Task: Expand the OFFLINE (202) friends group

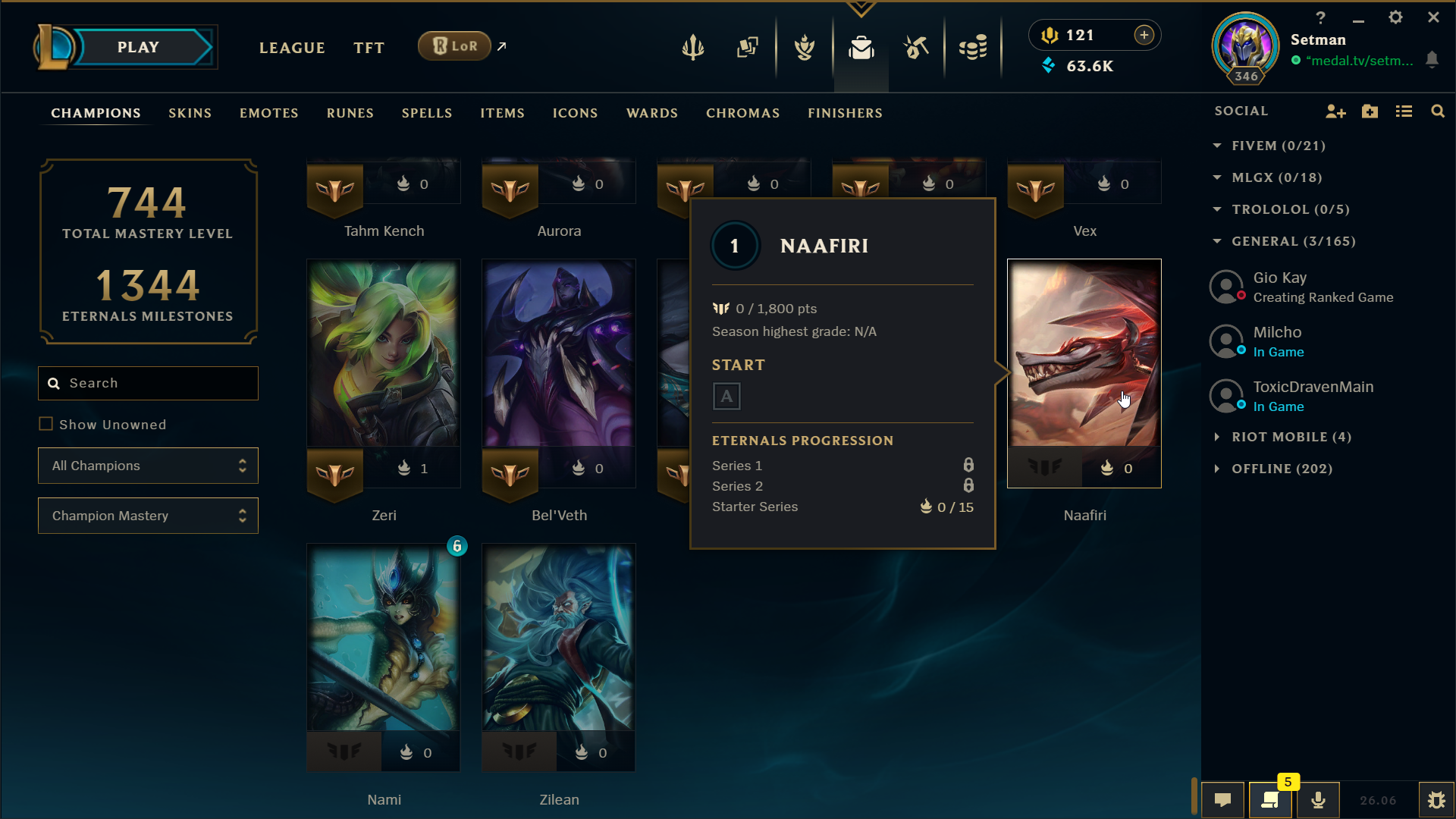Action: (x=1274, y=469)
